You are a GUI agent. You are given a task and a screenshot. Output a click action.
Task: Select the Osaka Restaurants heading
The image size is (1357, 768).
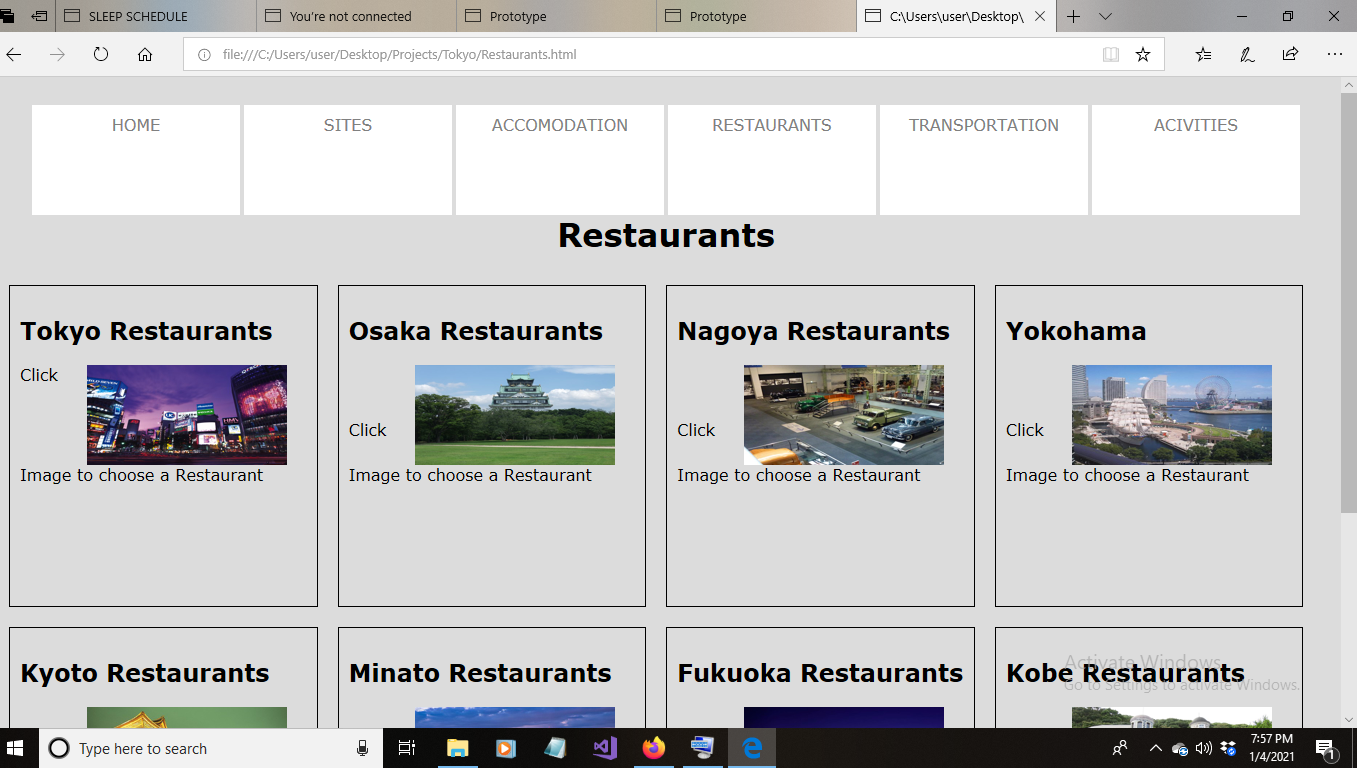tap(476, 331)
